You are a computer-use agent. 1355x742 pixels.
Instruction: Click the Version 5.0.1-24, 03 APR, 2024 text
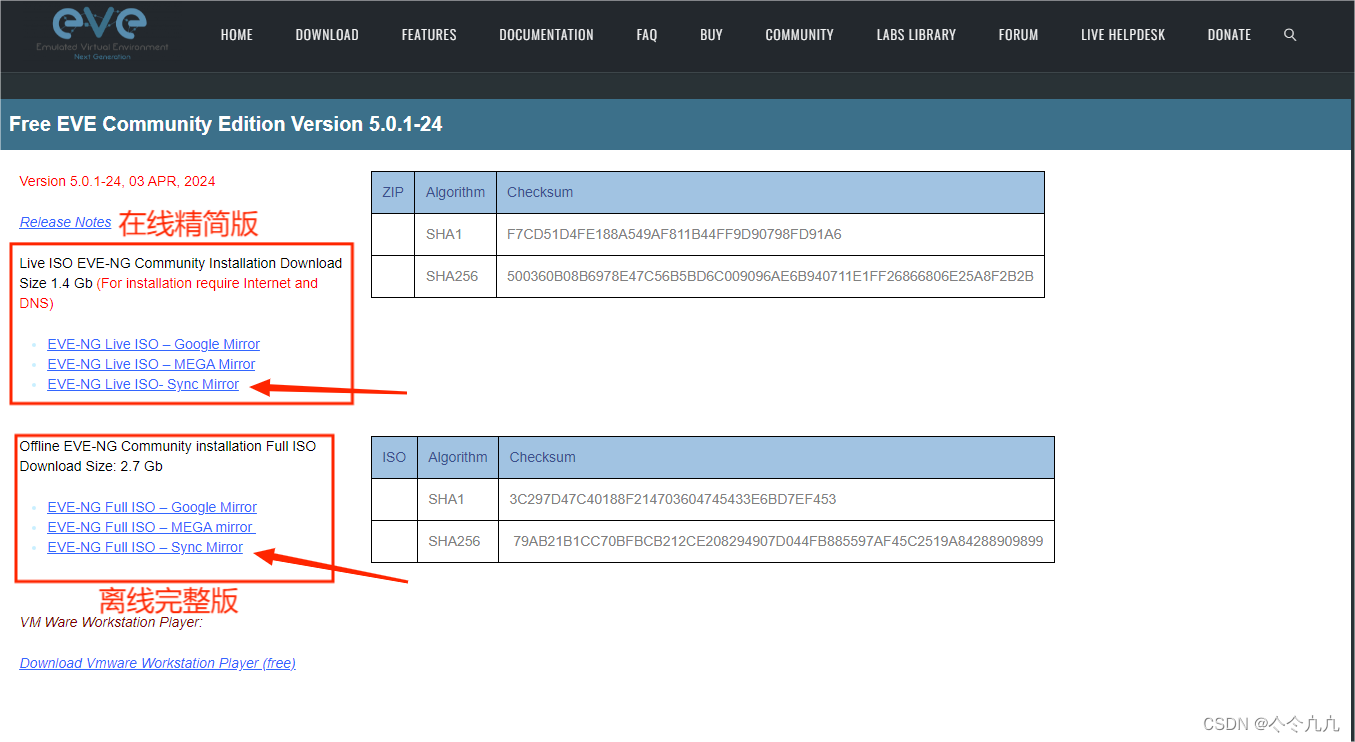click(x=117, y=181)
